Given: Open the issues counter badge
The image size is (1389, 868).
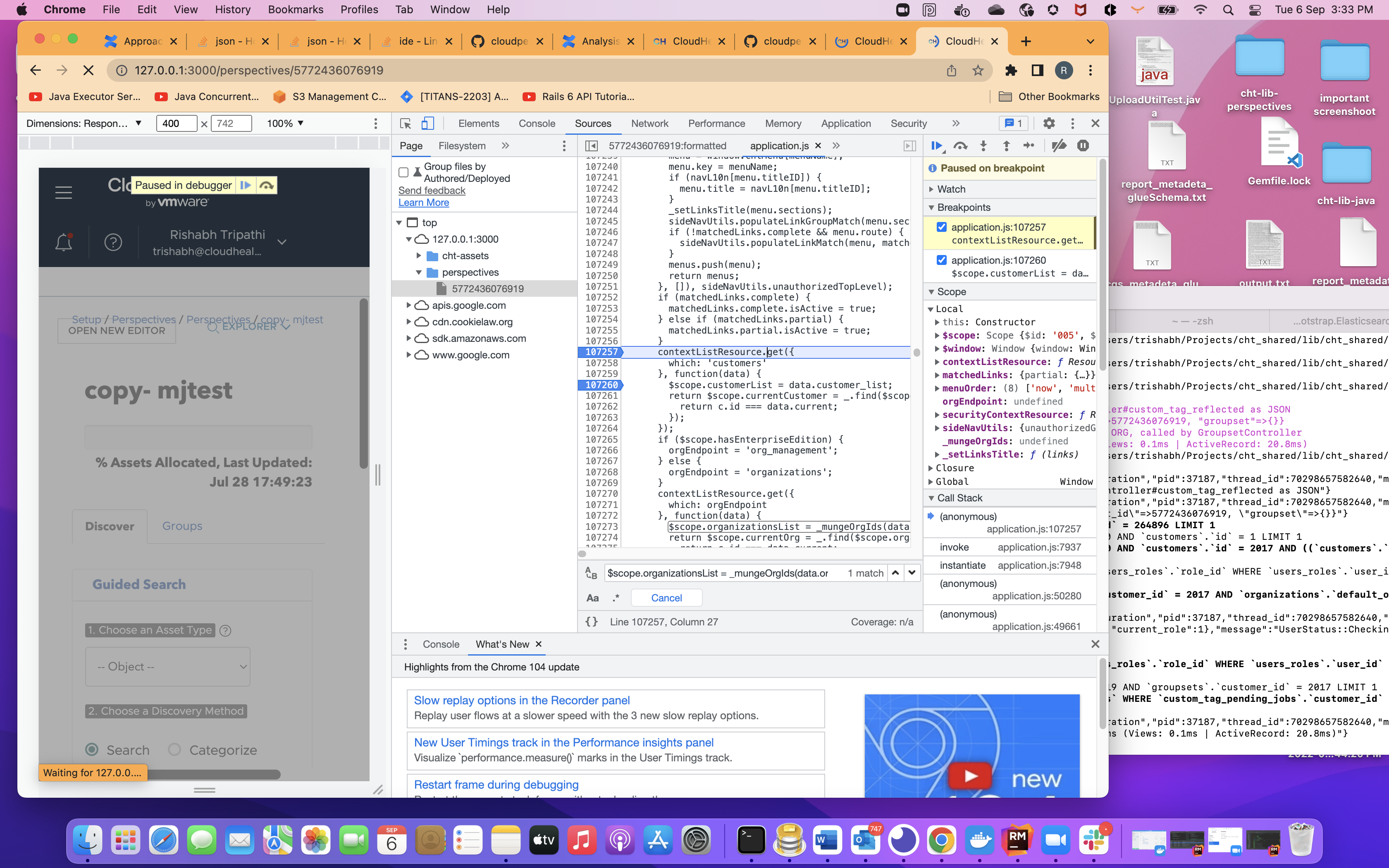Looking at the screenshot, I should pyautogui.click(x=1013, y=124).
